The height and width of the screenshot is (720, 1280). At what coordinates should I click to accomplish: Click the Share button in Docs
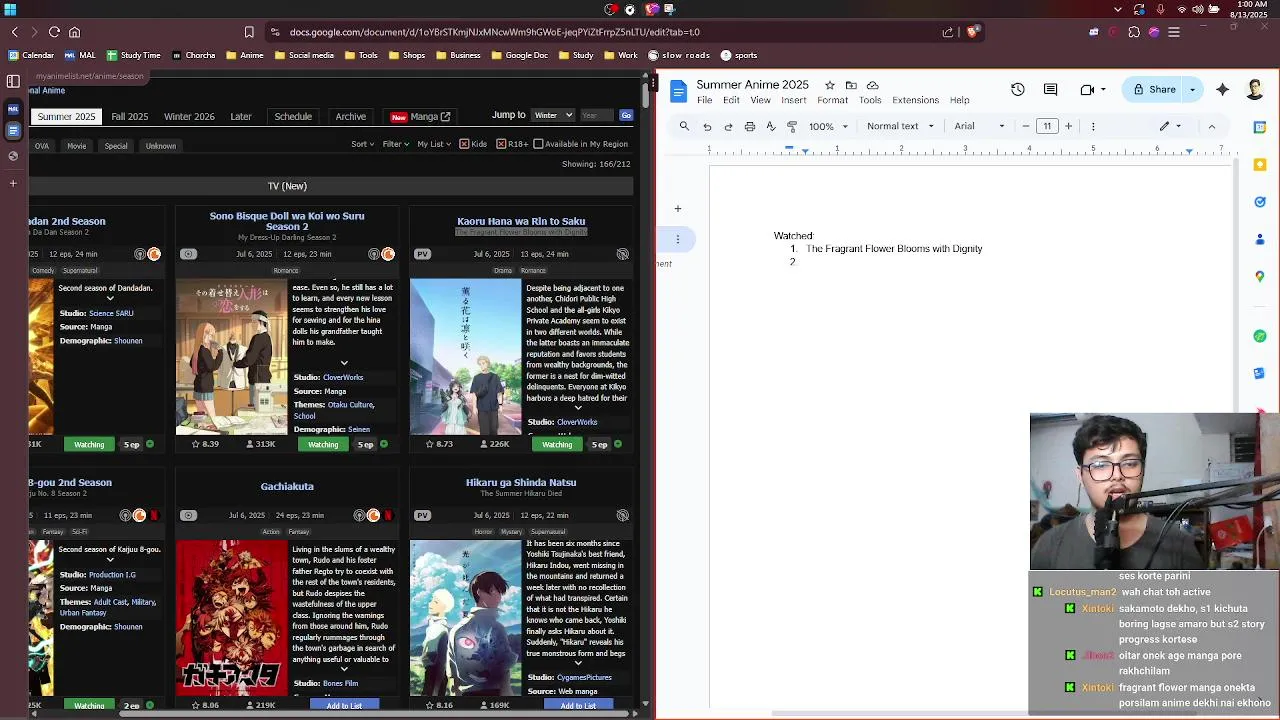(1153, 90)
